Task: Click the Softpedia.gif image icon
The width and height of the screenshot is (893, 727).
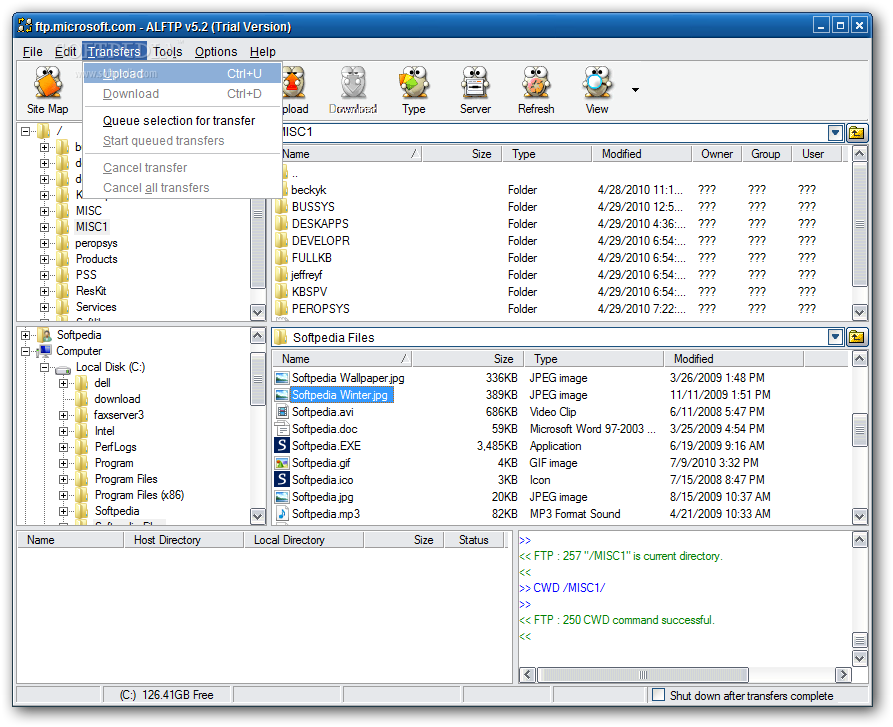Action: tap(281, 463)
